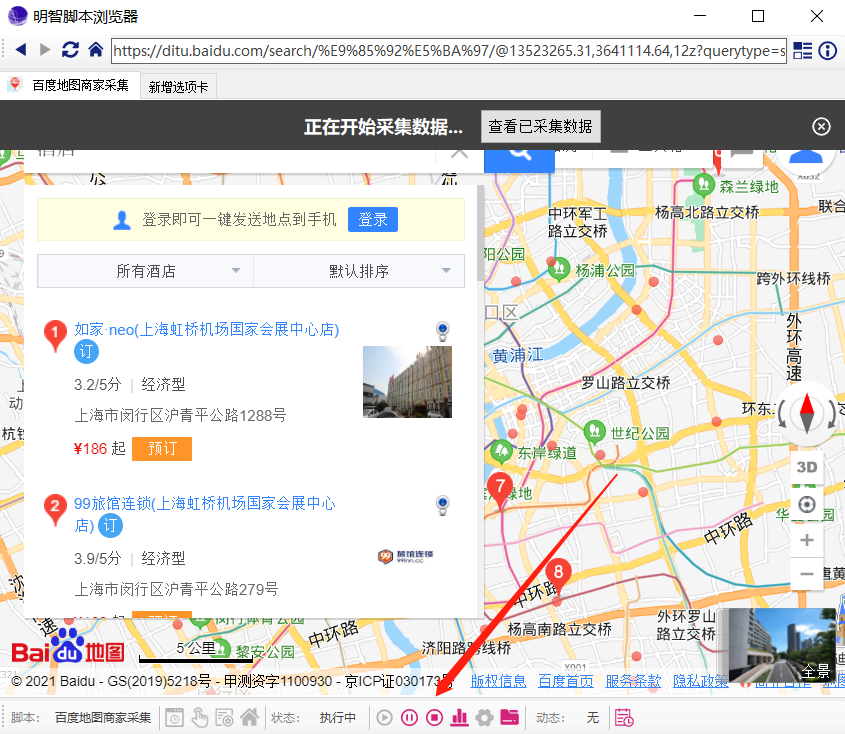Click result marker 1 in the list
This screenshot has width=845, height=734.
click(54, 335)
